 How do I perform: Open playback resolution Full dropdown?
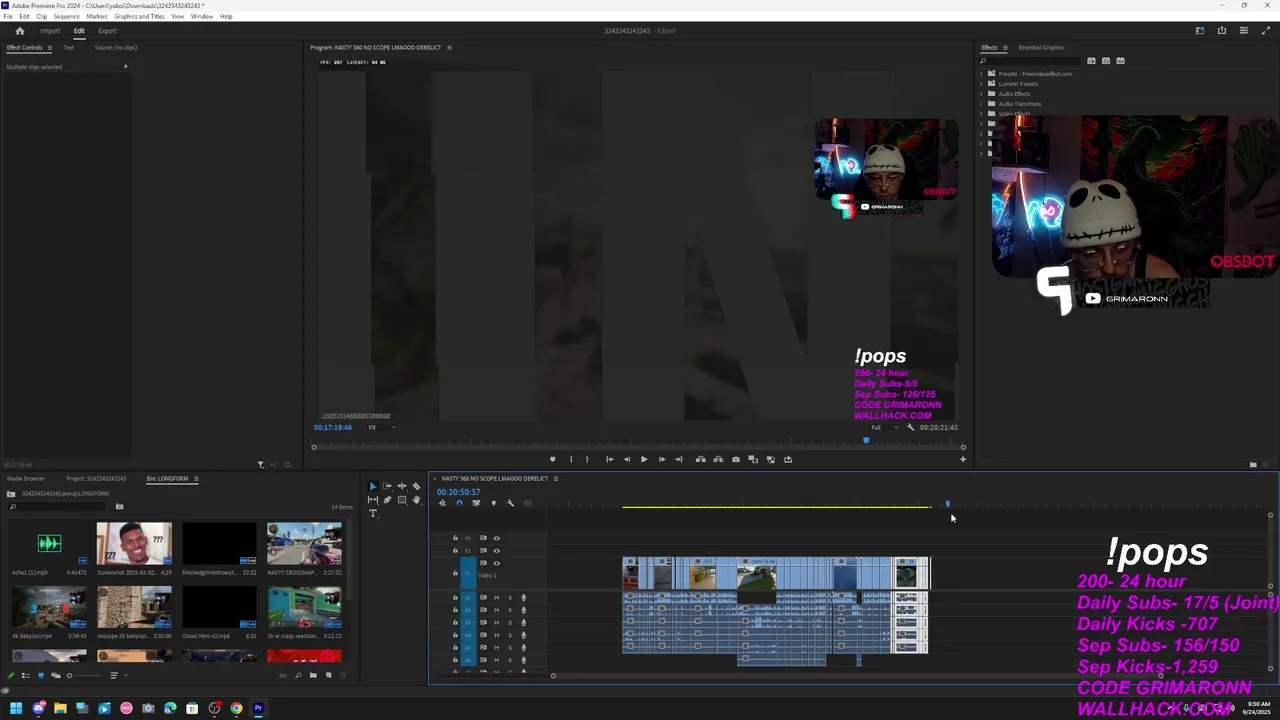tap(882, 427)
